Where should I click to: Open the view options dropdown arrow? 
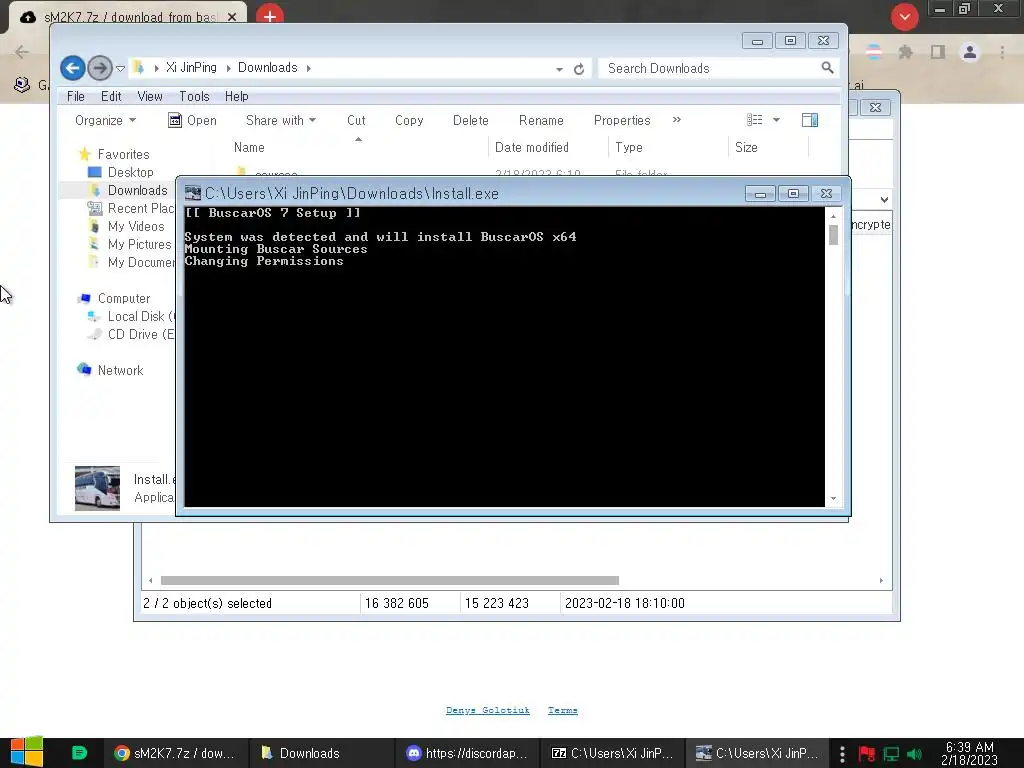[776, 120]
